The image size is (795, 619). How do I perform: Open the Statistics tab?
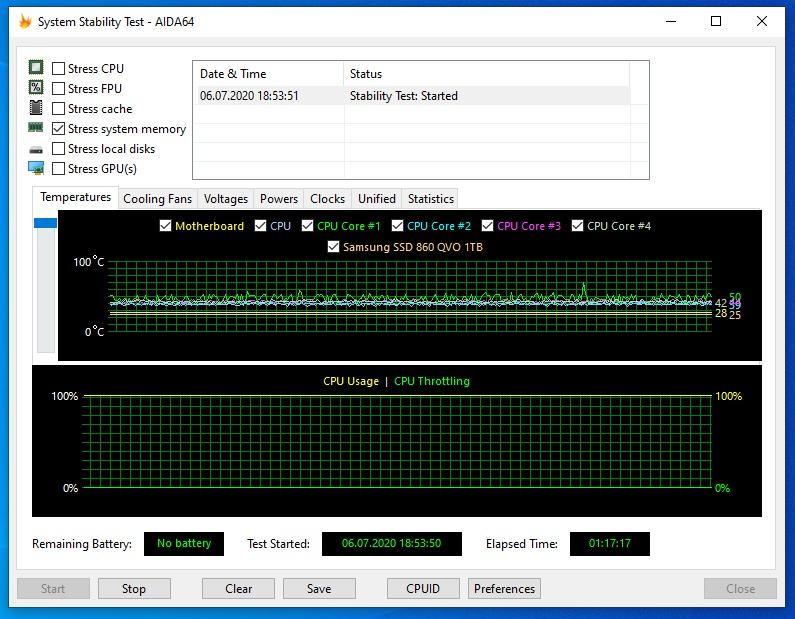click(431, 199)
